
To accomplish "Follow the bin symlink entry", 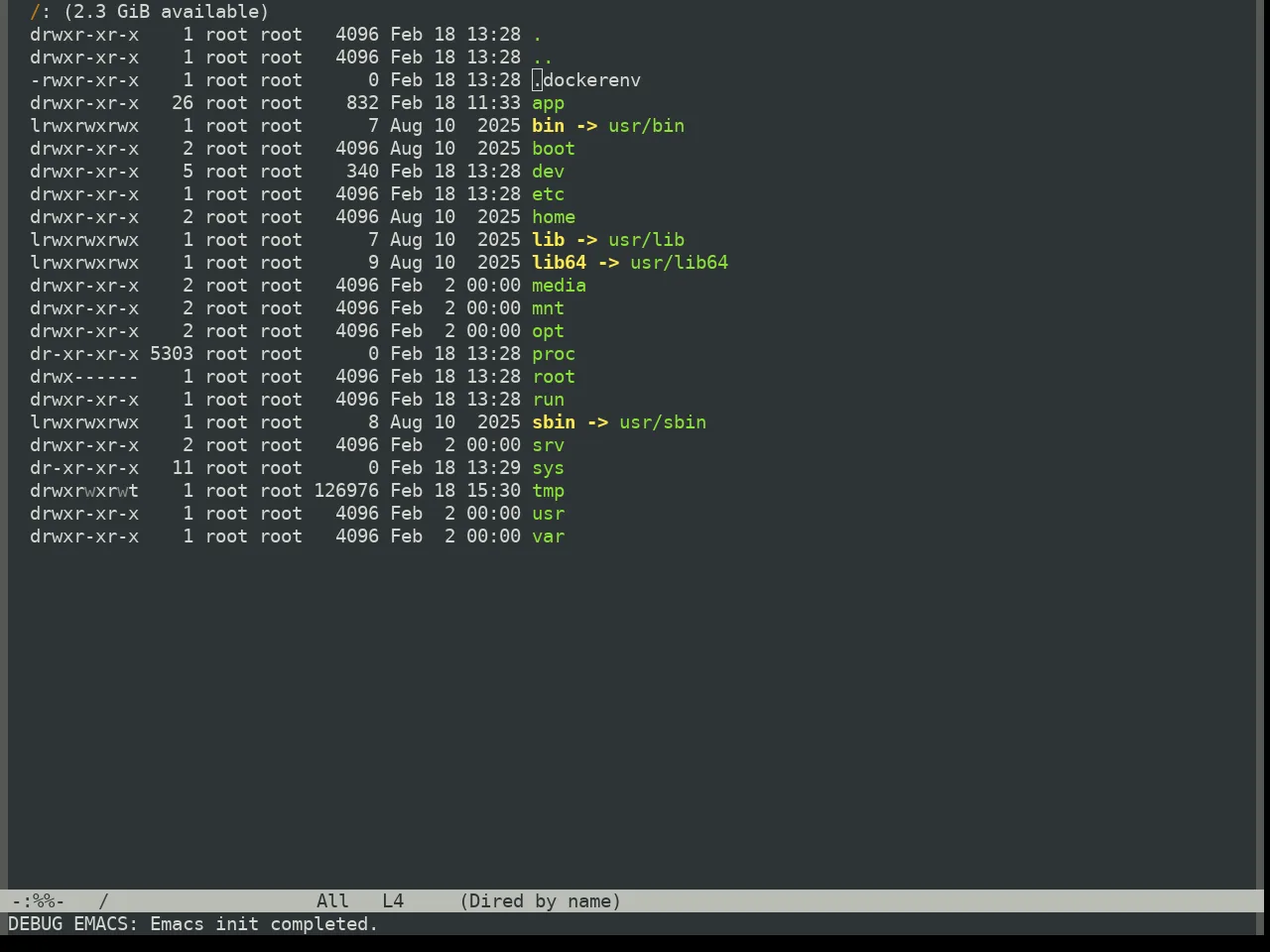I will click(548, 126).
